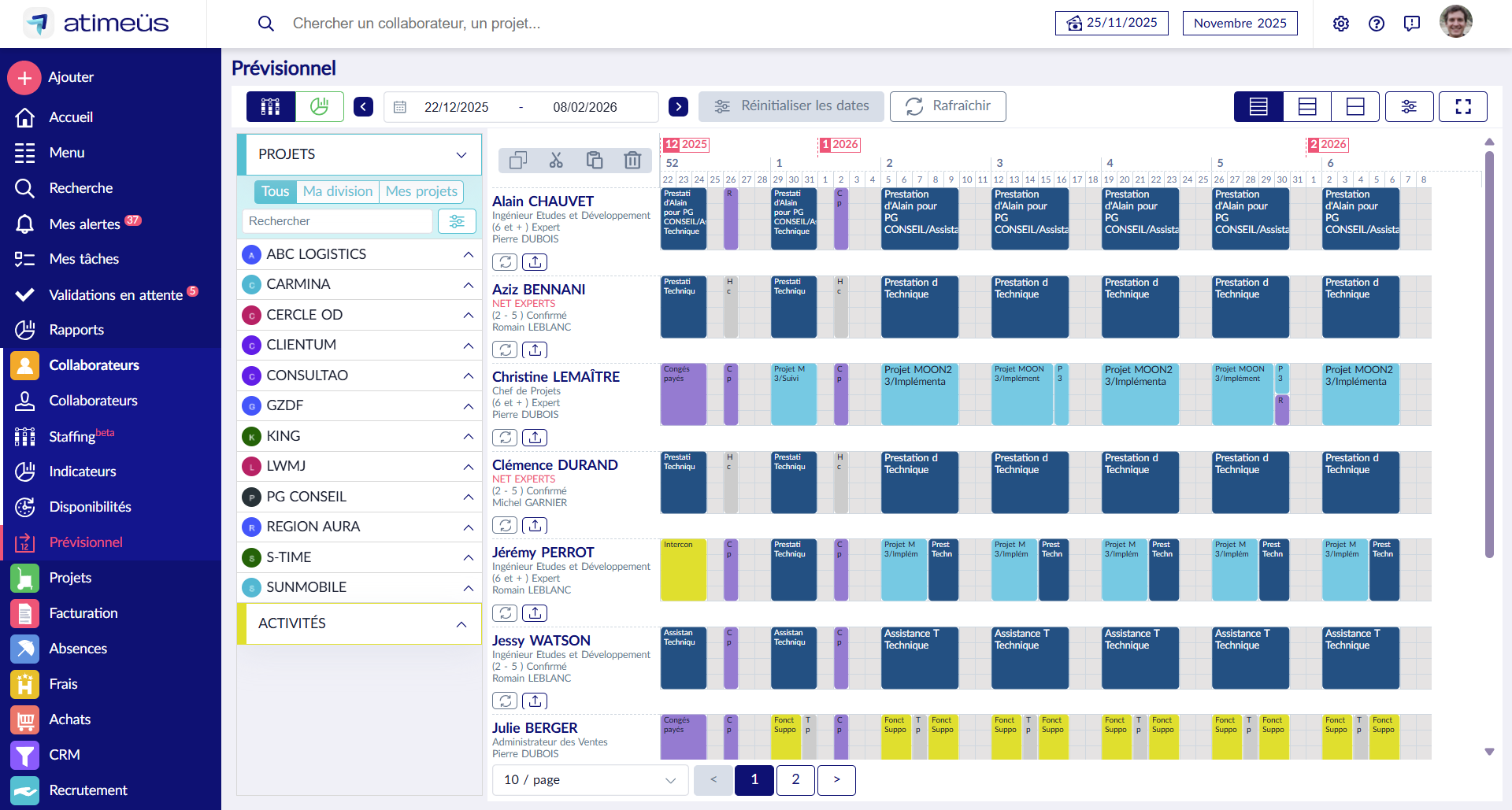Toggle the CONSULTAO project chevron
Viewport: 1512px width, 810px height.
pyautogui.click(x=468, y=375)
